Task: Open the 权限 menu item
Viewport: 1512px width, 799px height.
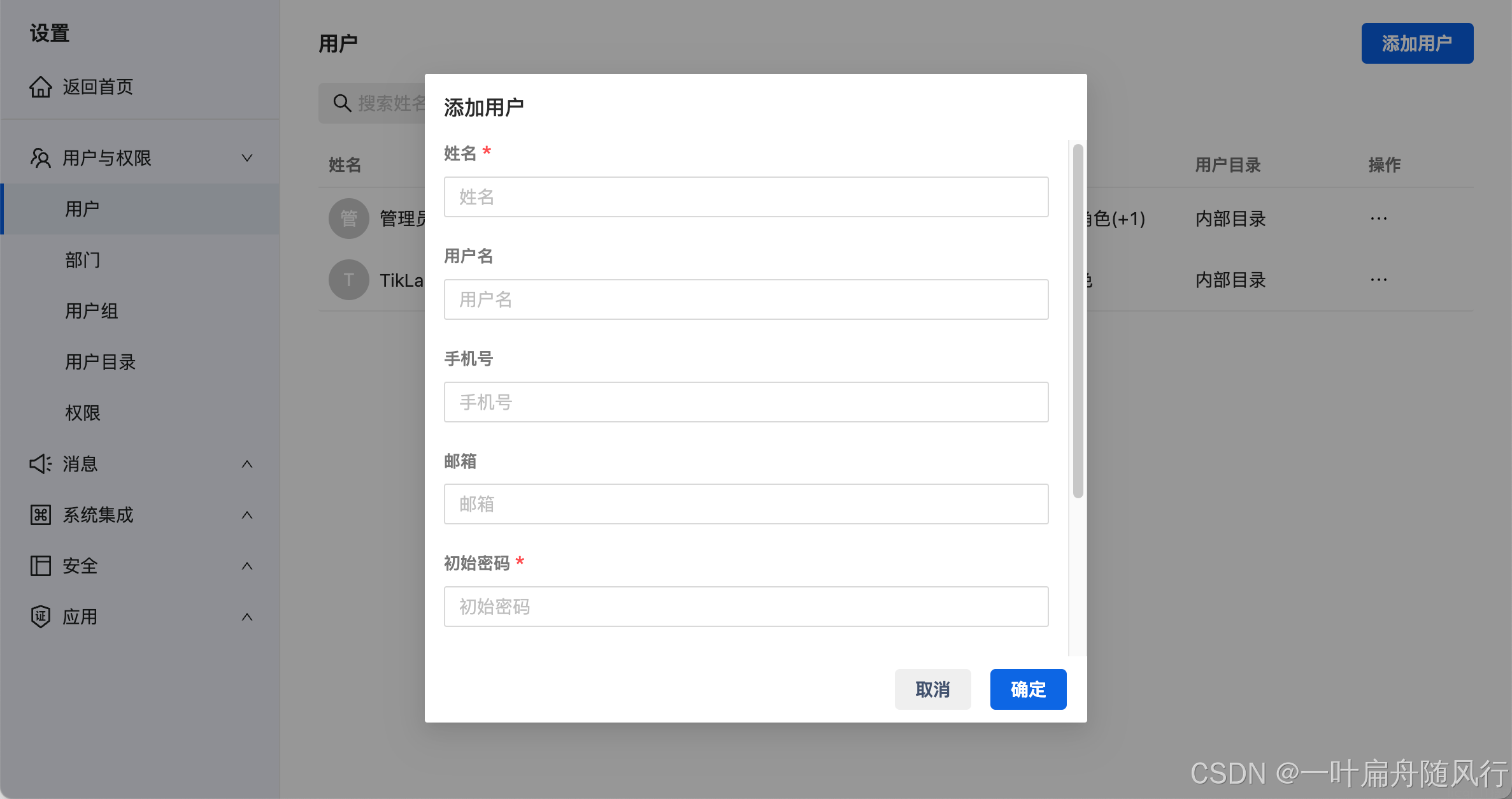Action: pos(140,413)
